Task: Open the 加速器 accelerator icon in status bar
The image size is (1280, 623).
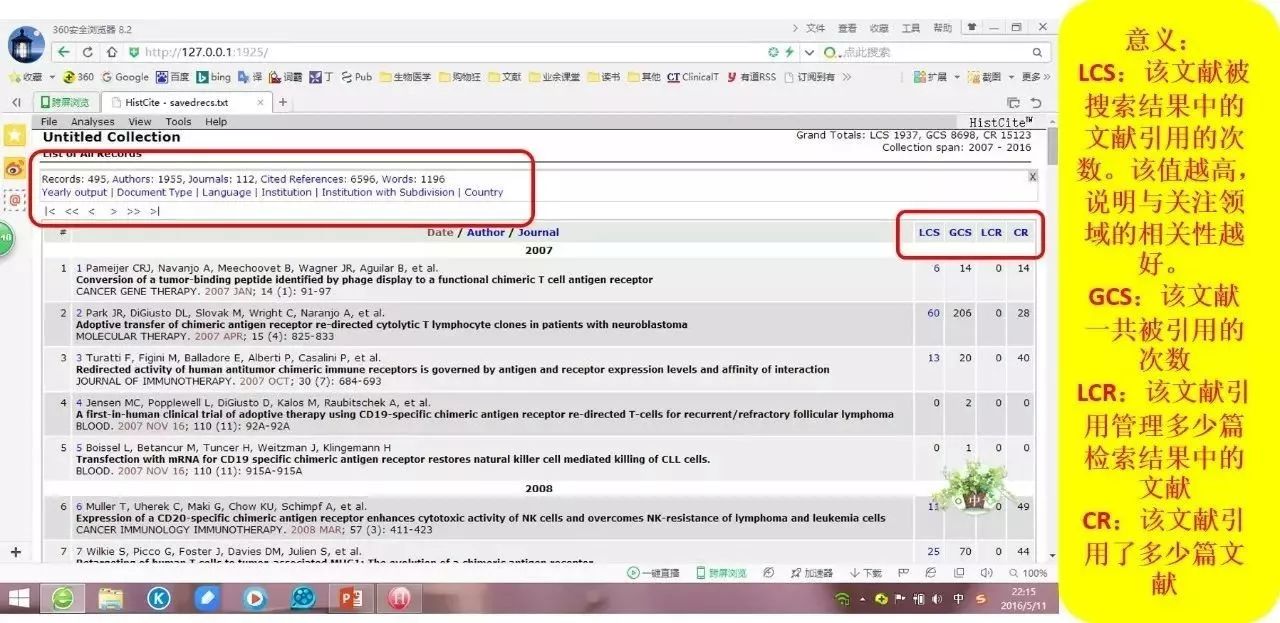Action: click(x=813, y=573)
